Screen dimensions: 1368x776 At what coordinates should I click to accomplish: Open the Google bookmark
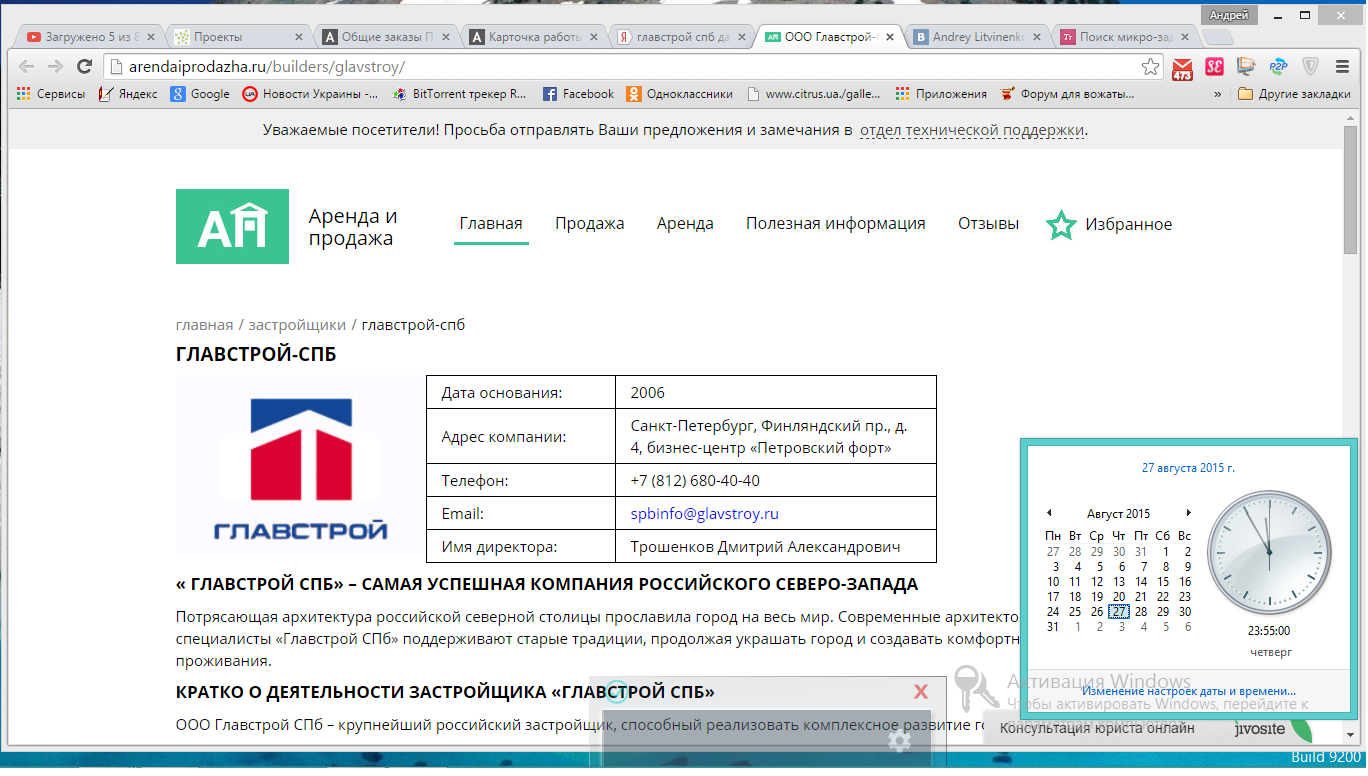coord(200,94)
